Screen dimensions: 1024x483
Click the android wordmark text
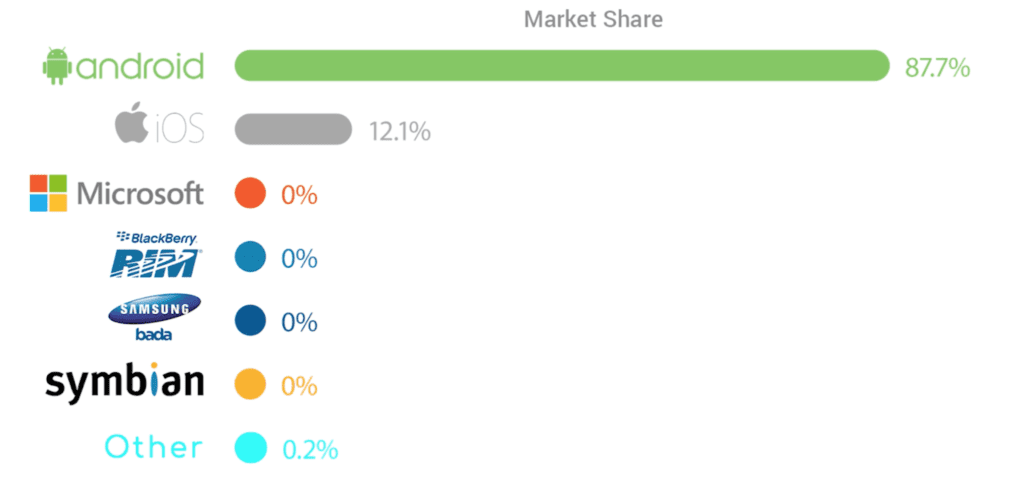tap(140, 66)
